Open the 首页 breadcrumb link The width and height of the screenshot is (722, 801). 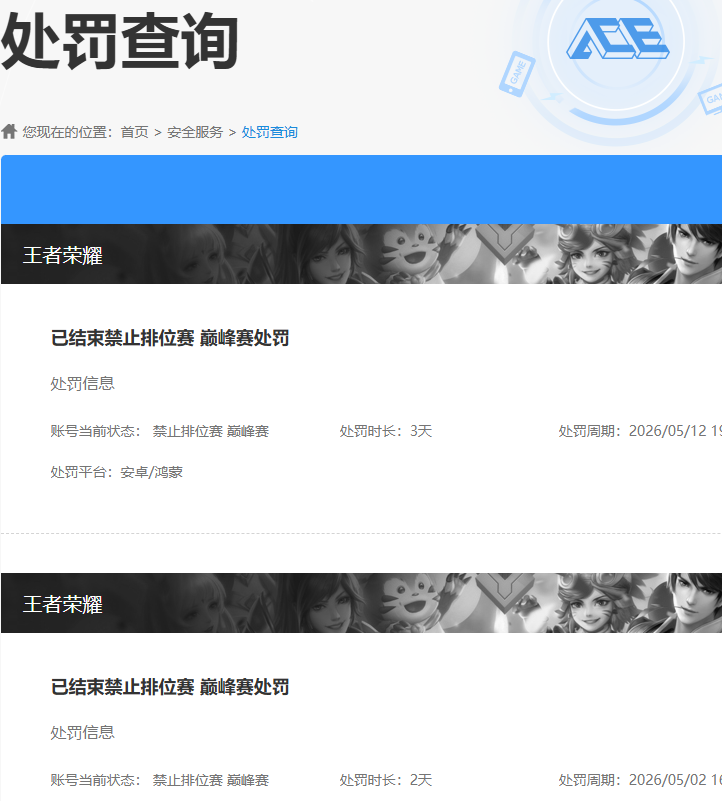coord(134,132)
